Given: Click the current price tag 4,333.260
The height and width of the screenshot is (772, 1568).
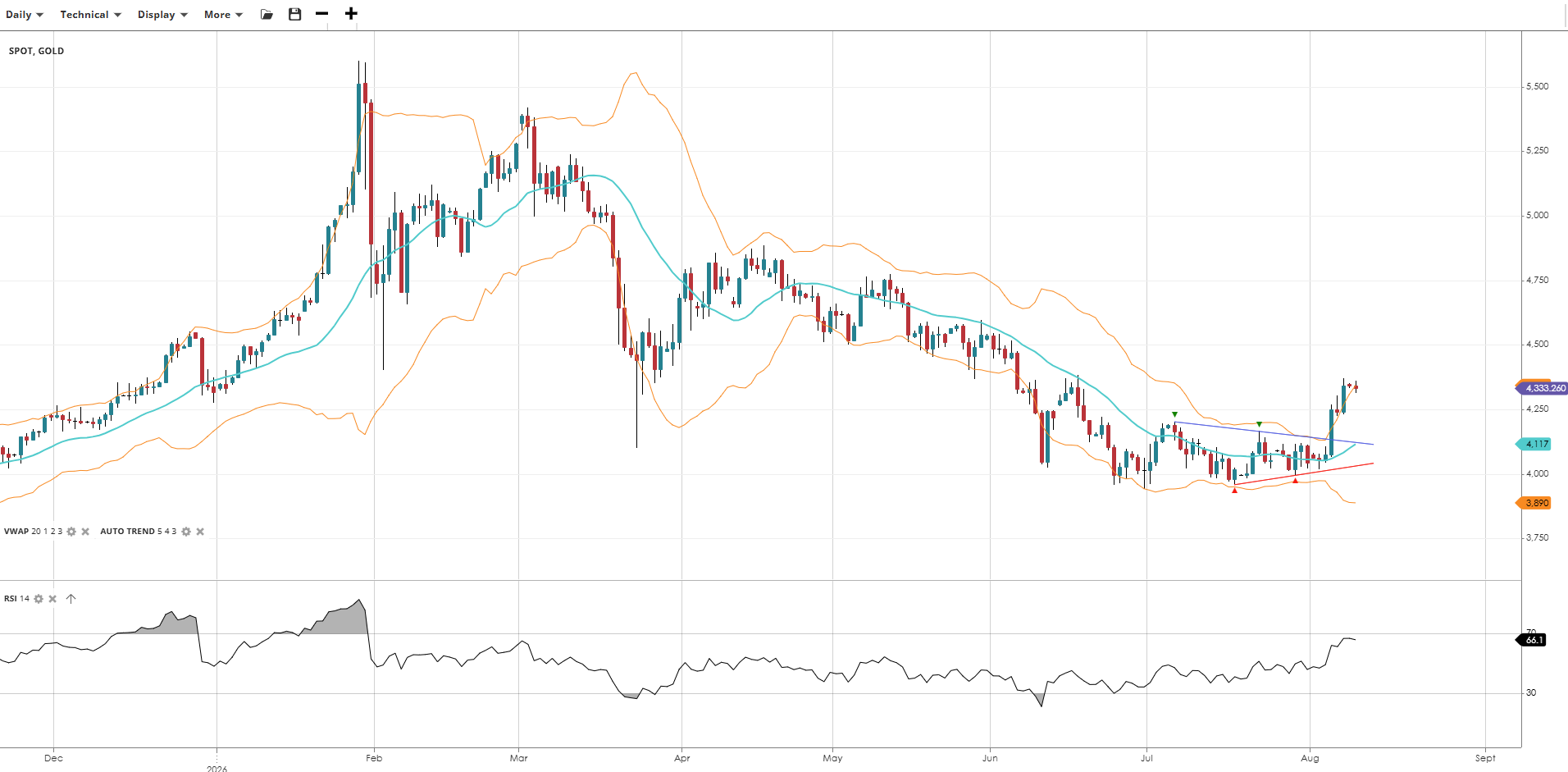Looking at the screenshot, I should (x=1542, y=388).
